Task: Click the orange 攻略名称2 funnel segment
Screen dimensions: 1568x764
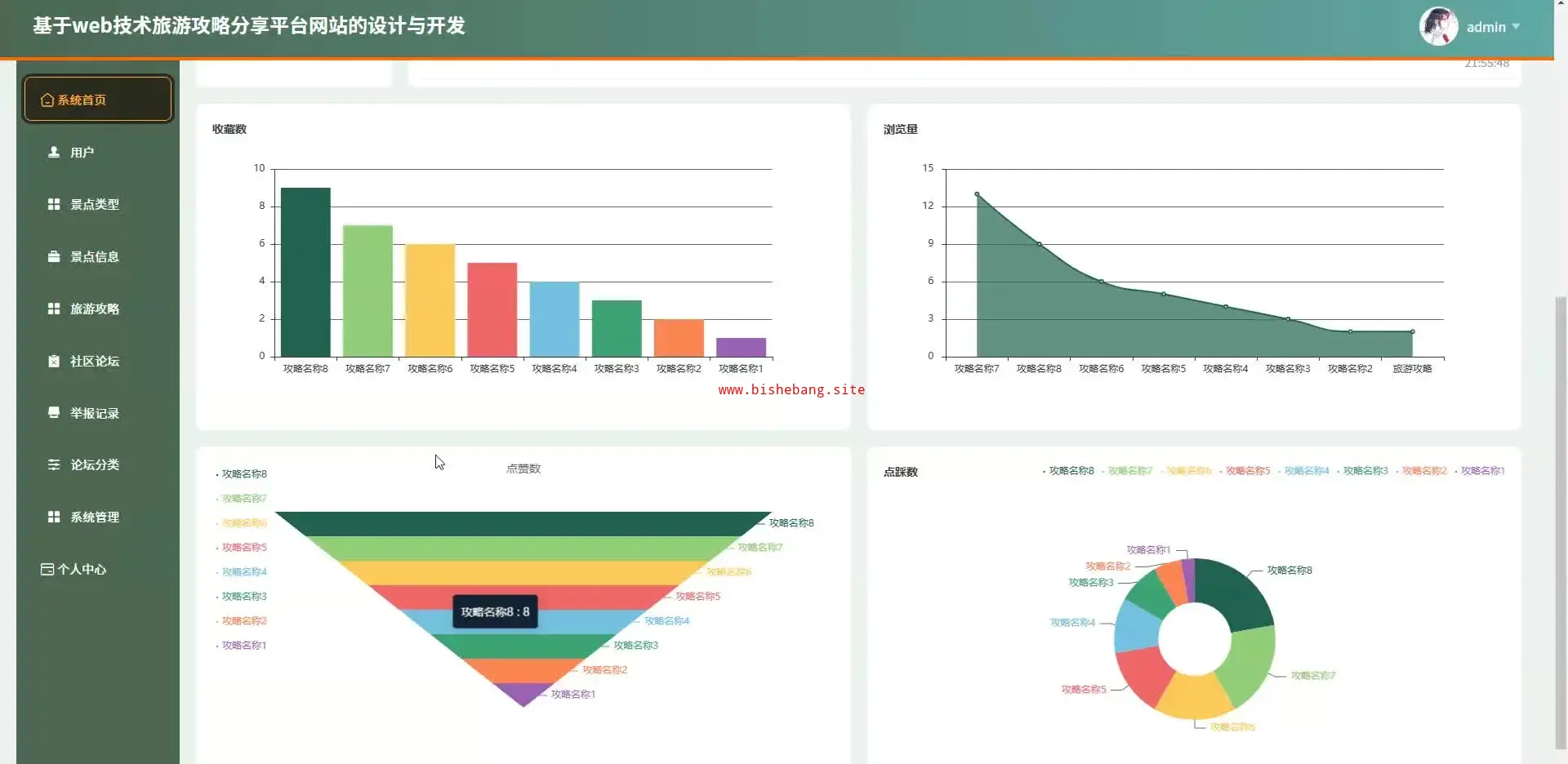Action: tap(523, 670)
